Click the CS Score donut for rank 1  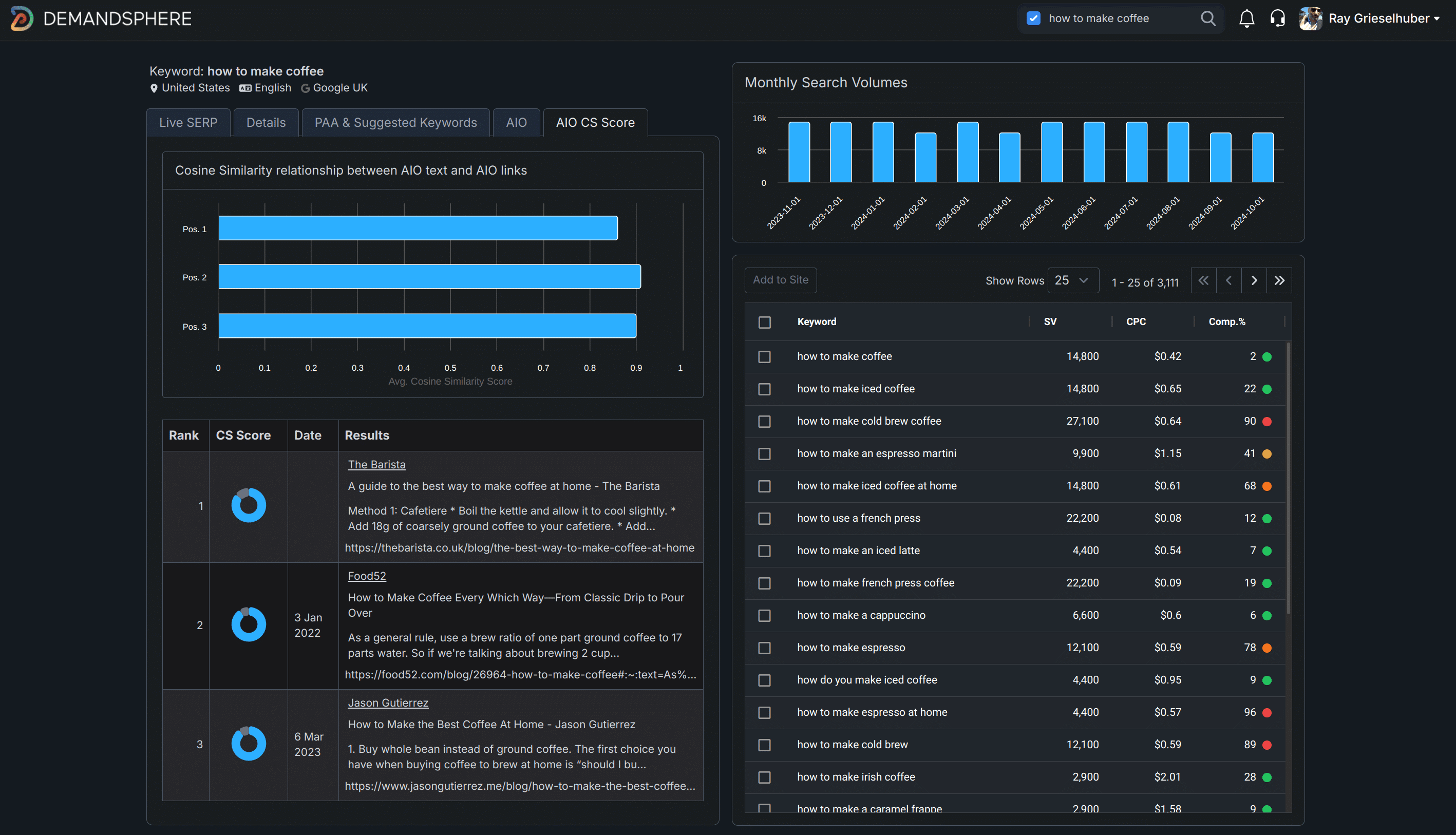[248, 505]
